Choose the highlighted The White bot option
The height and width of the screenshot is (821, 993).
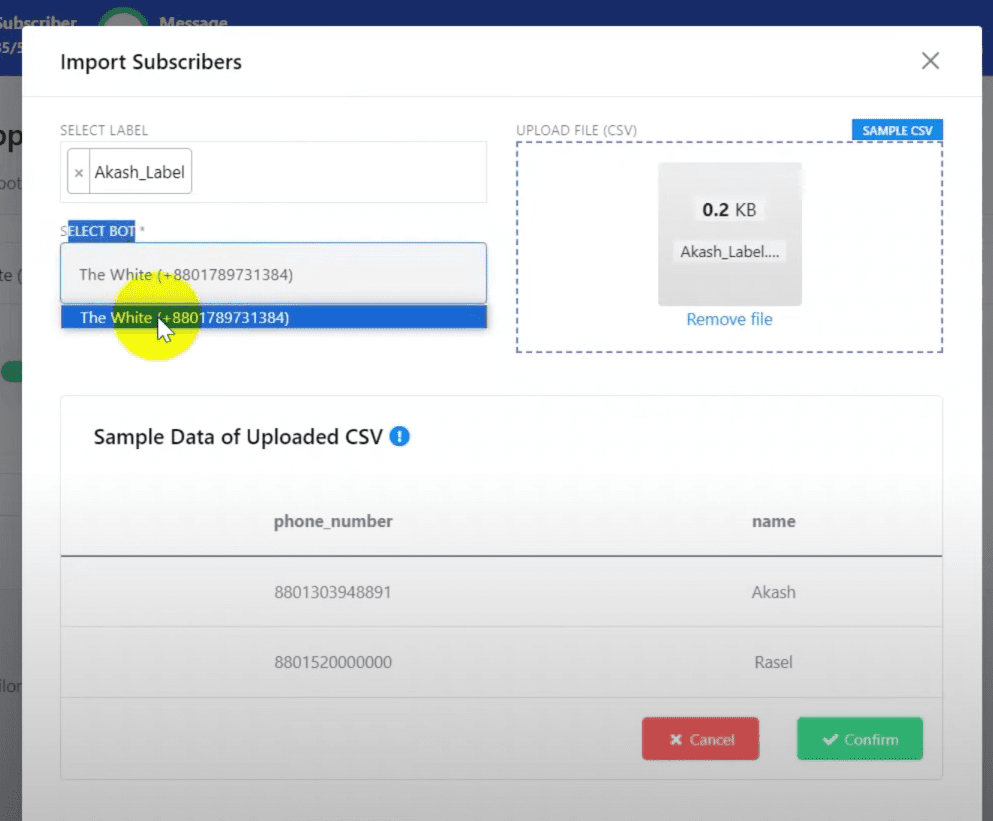click(x=273, y=318)
